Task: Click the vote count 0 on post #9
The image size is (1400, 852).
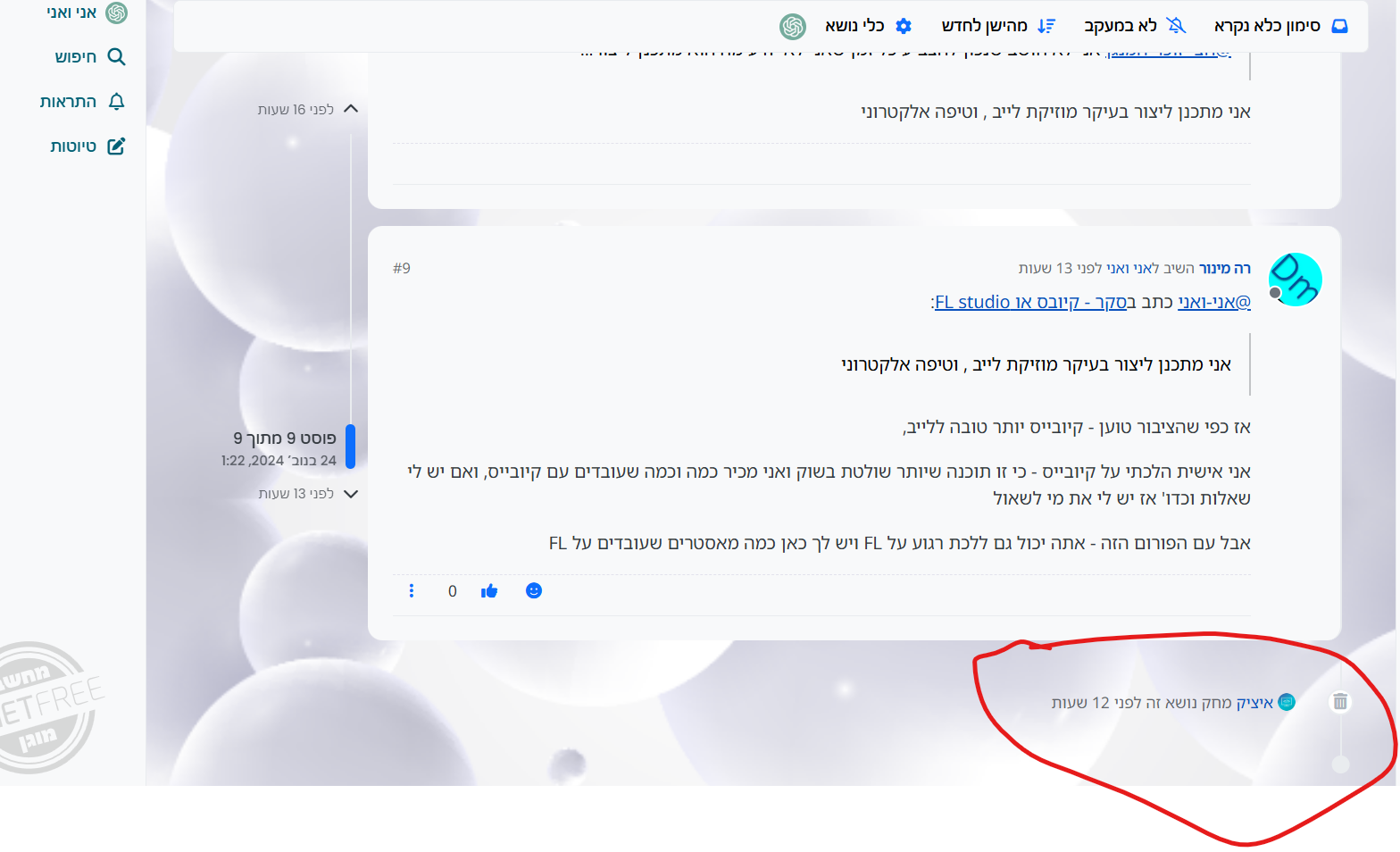Action: coord(453,591)
